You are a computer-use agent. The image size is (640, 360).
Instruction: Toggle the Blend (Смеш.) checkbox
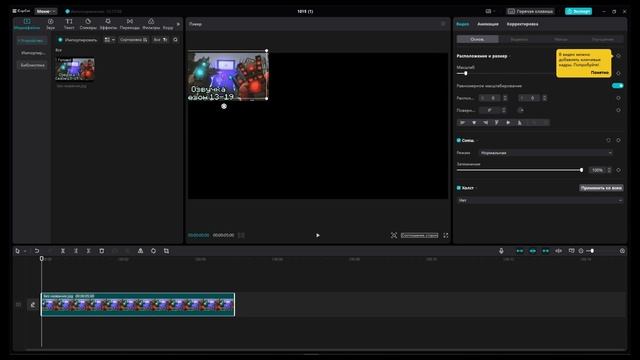459,140
